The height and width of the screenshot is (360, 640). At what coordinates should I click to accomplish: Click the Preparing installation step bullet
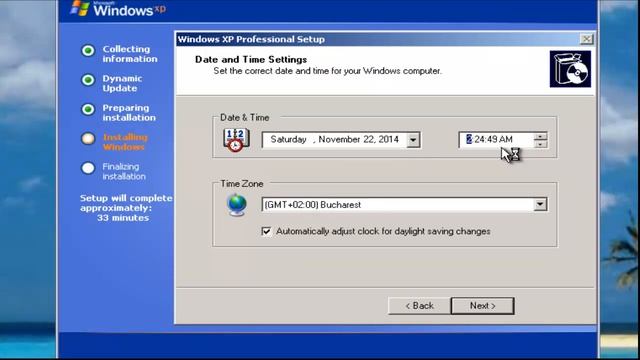point(88,109)
